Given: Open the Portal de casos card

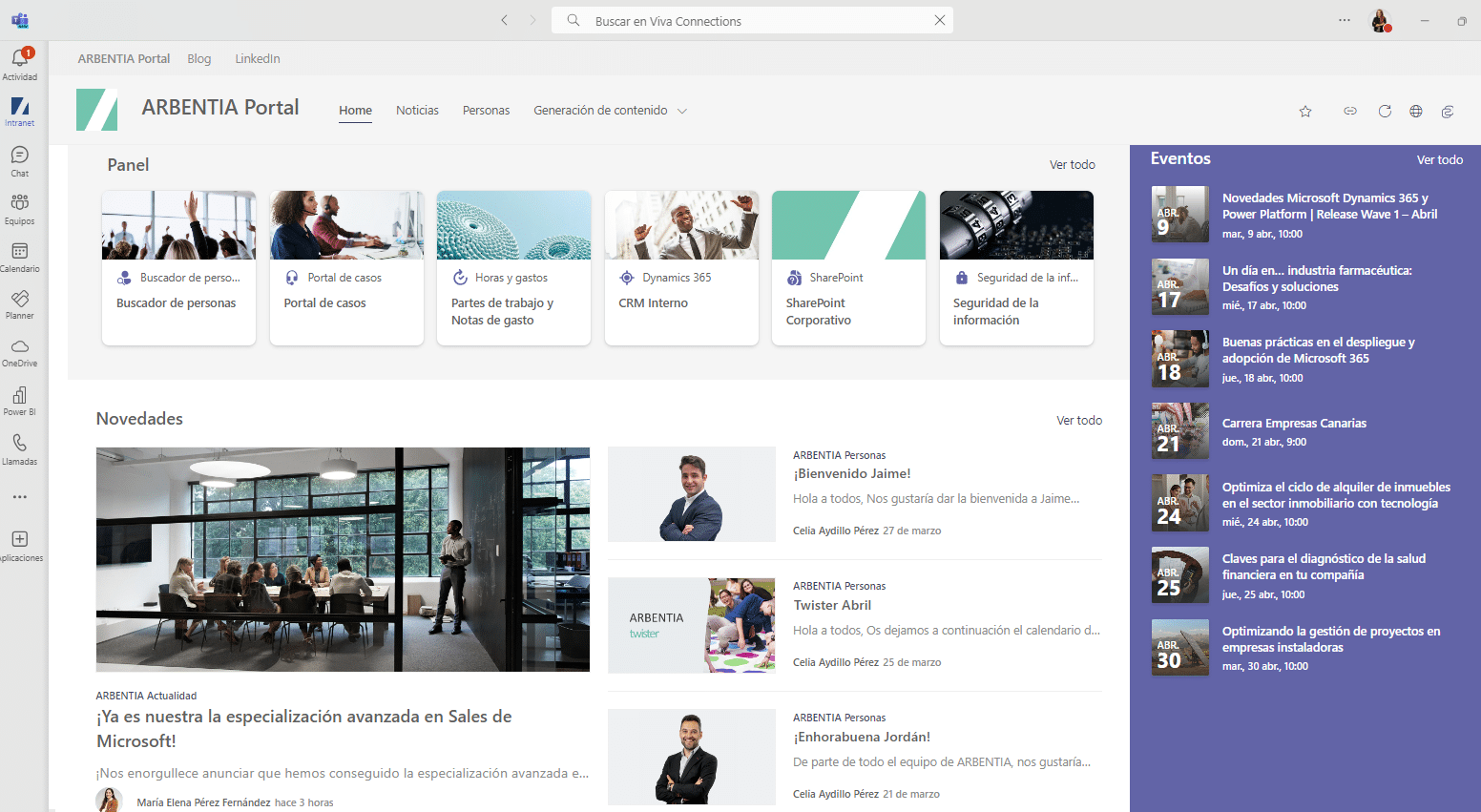Looking at the screenshot, I should pos(346,268).
